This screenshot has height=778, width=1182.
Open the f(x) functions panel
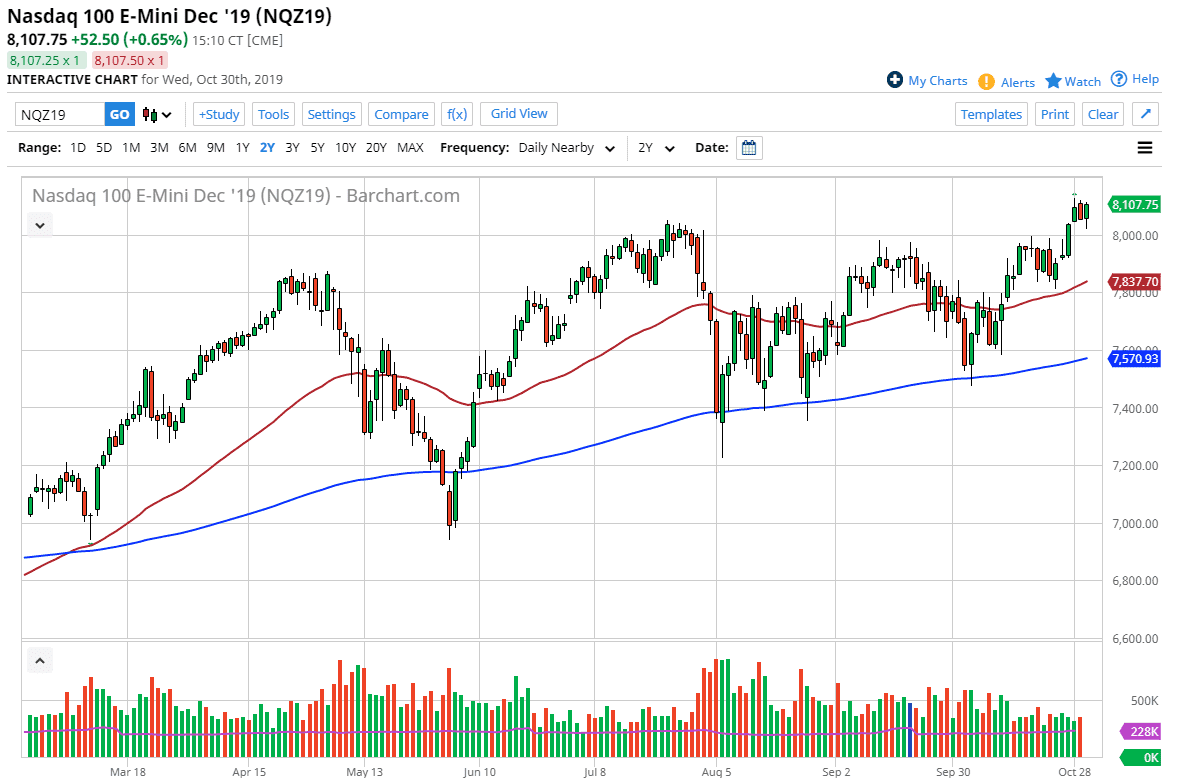[456, 114]
